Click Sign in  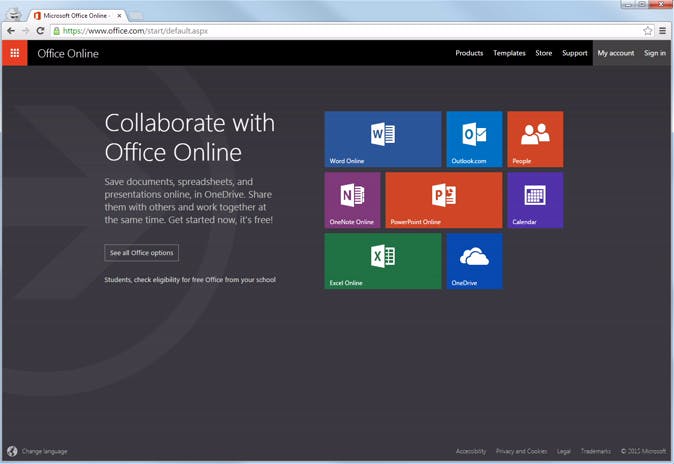click(655, 53)
